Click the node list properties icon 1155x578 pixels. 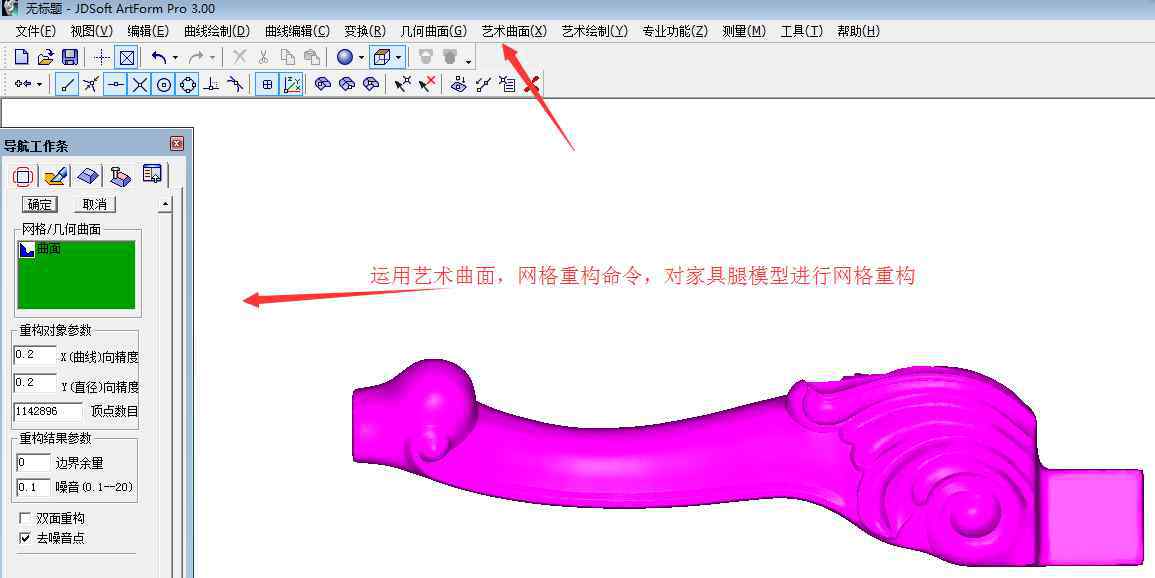click(x=507, y=85)
